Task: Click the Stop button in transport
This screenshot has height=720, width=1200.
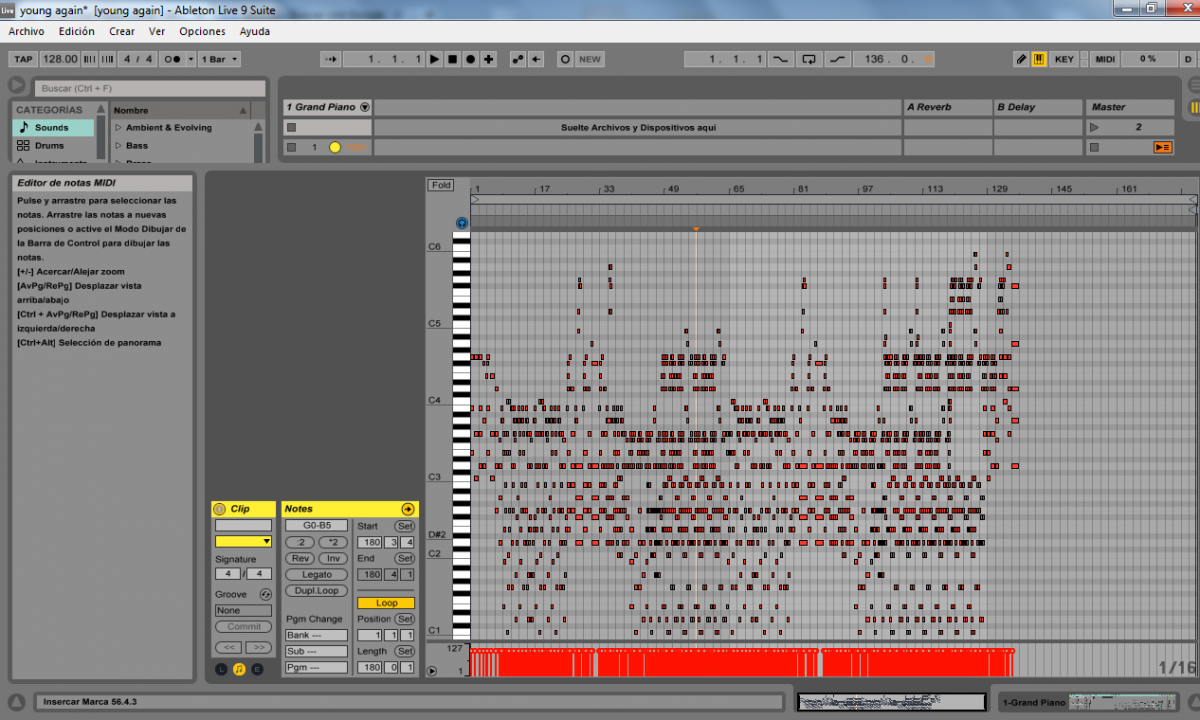Action: [452, 59]
